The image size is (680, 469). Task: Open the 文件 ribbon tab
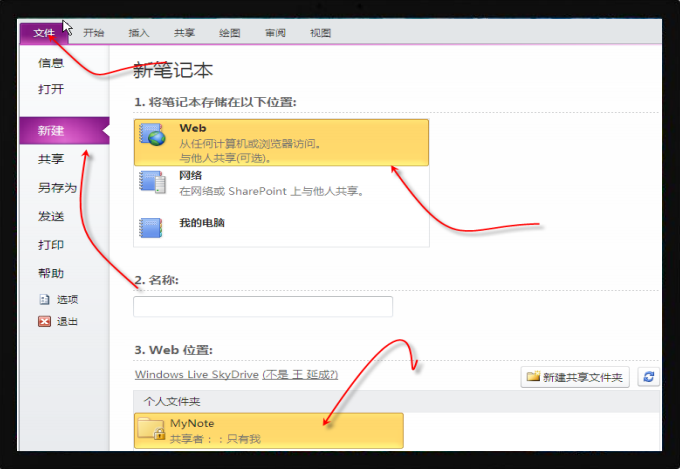[x=44, y=33]
